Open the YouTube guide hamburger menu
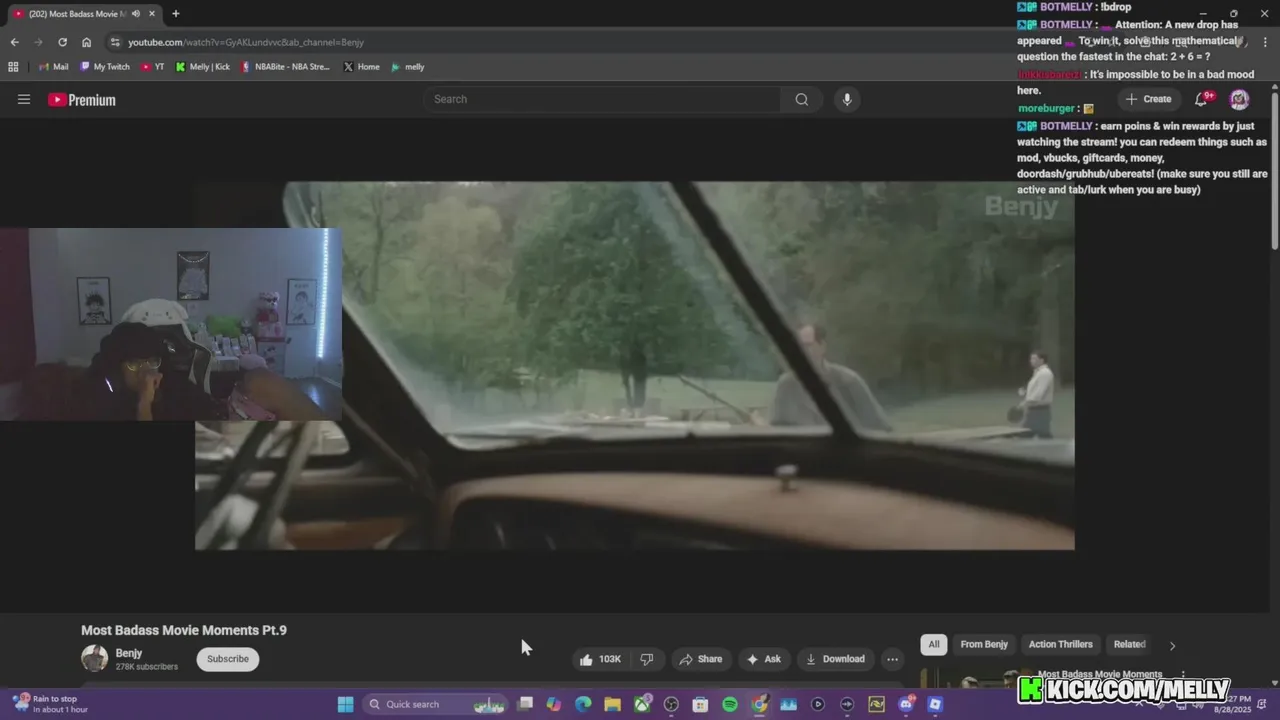 click(x=24, y=99)
